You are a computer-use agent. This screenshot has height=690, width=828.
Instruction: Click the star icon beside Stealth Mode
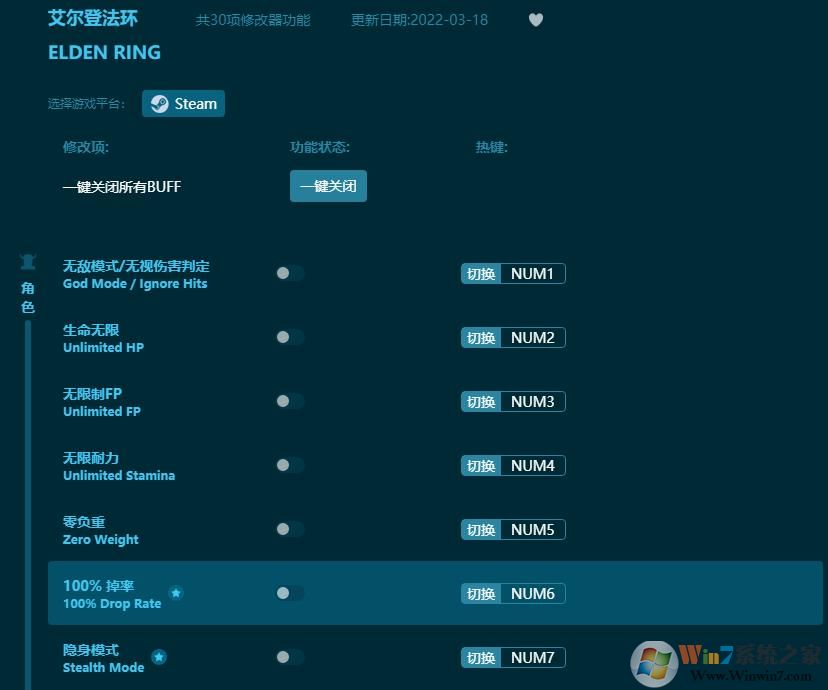(160, 657)
